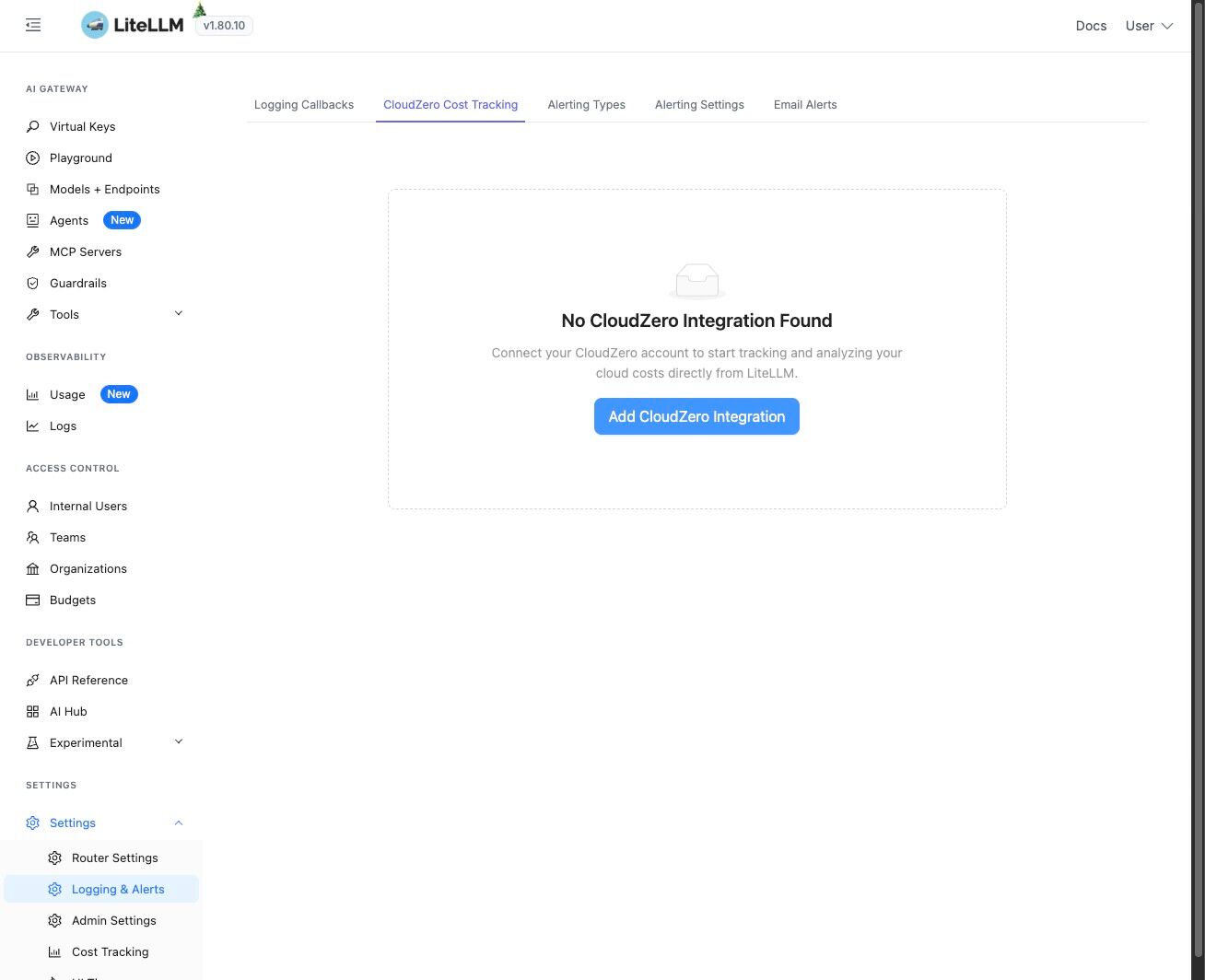Open Router Settings submenu item

[x=101, y=857]
